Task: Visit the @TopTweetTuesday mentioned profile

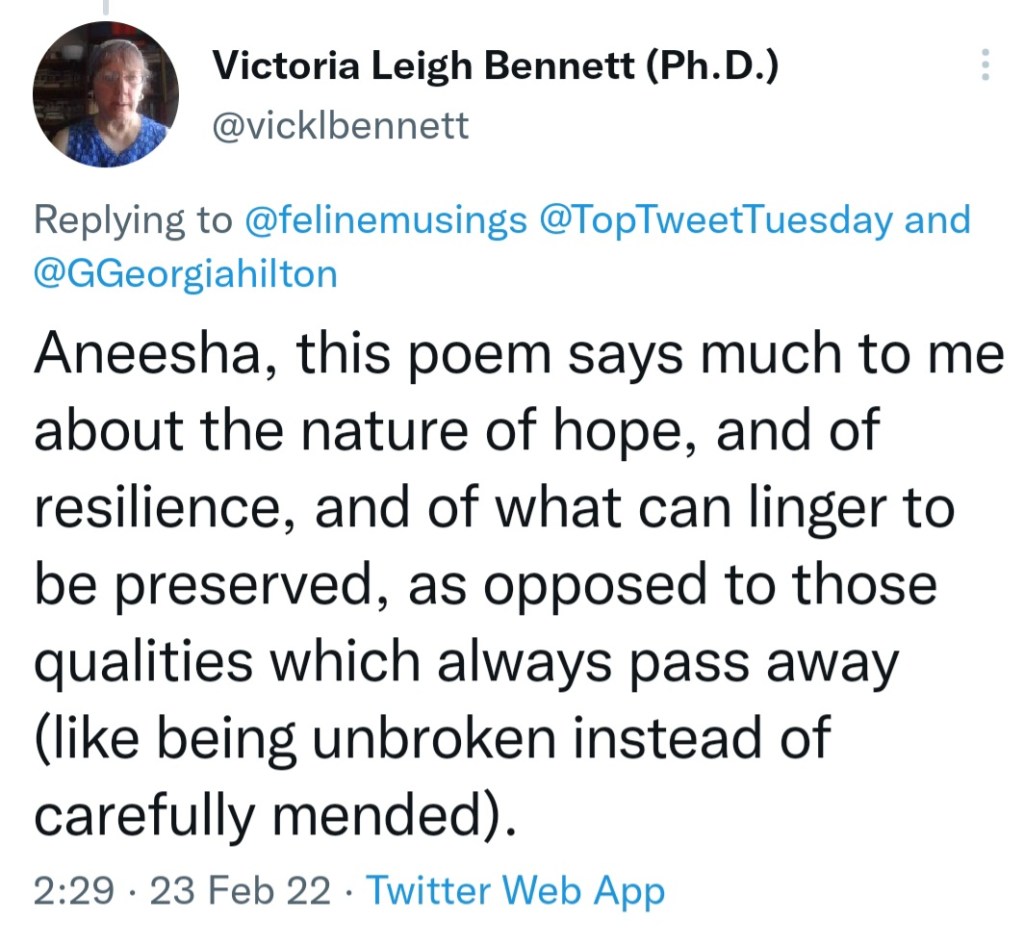Action: [716, 220]
